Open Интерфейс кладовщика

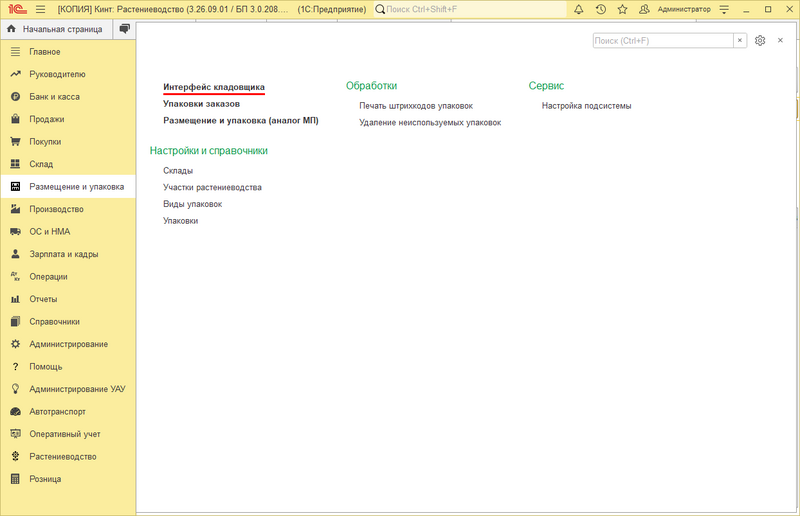tap(214, 87)
